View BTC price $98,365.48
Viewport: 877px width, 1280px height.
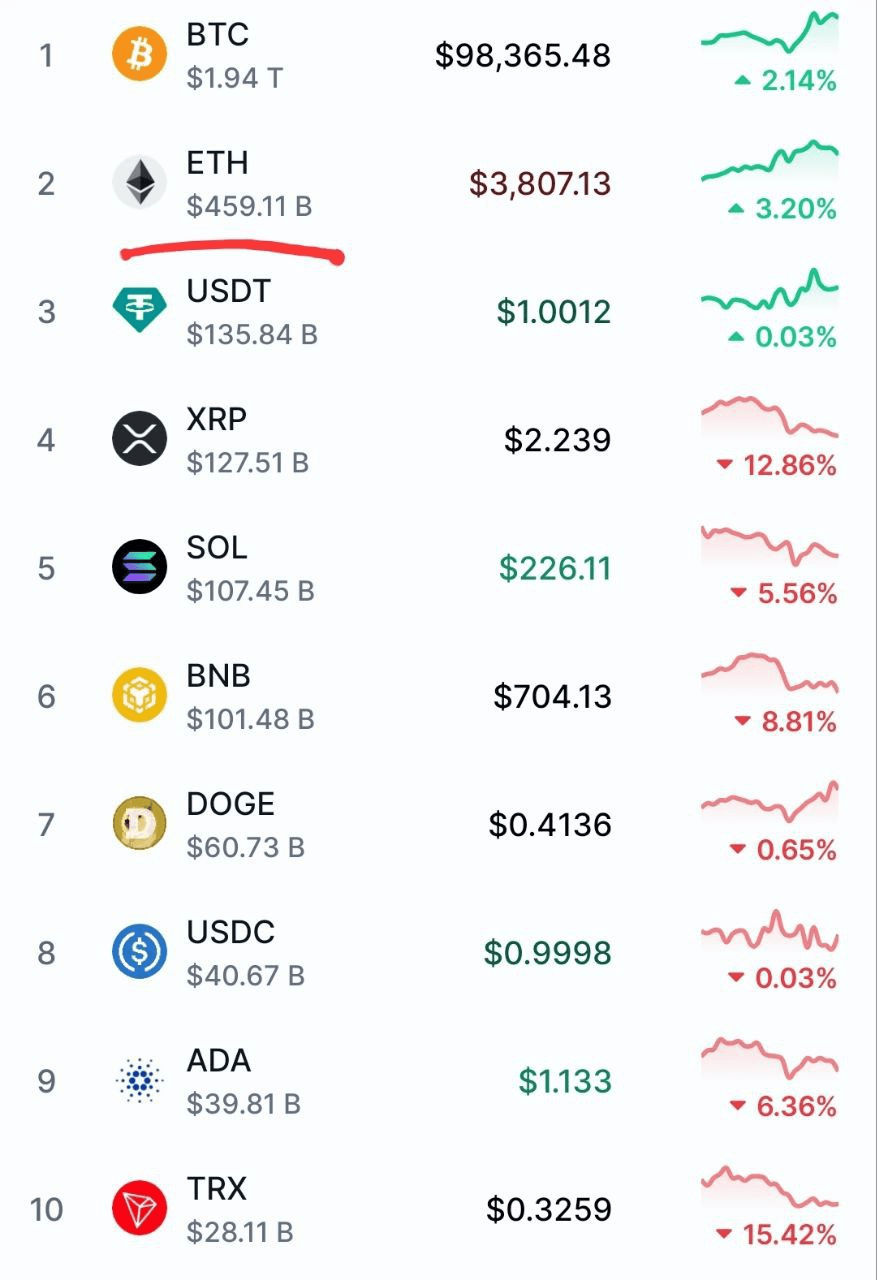coord(522,55)
